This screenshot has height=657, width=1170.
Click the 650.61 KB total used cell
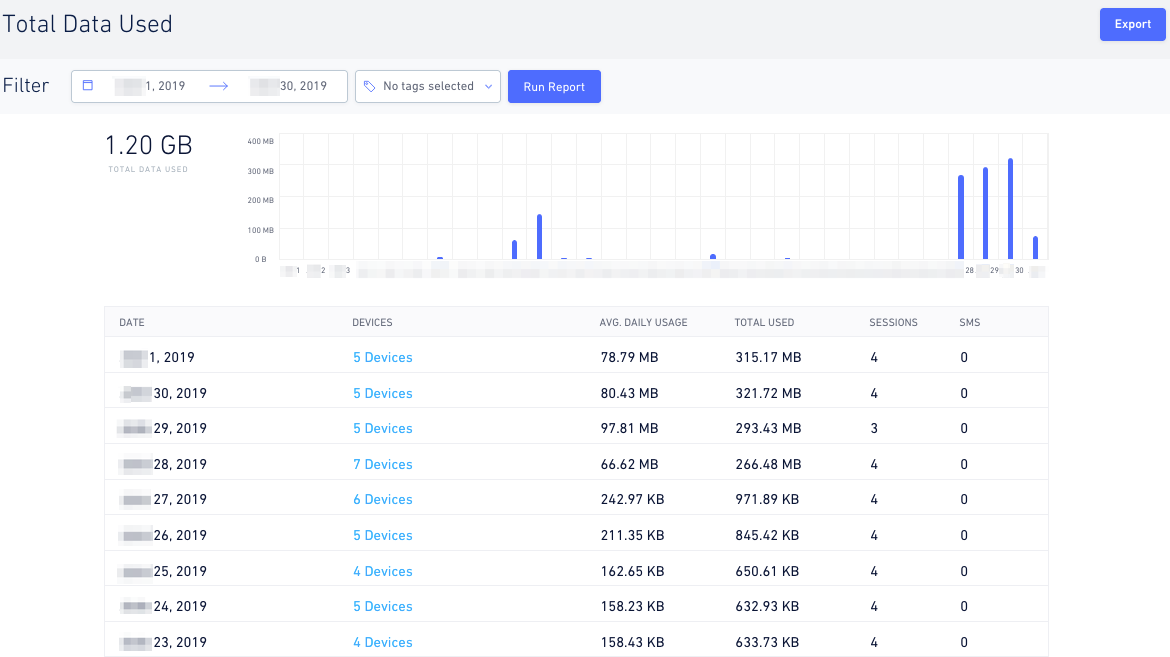(x=767, y=571)
